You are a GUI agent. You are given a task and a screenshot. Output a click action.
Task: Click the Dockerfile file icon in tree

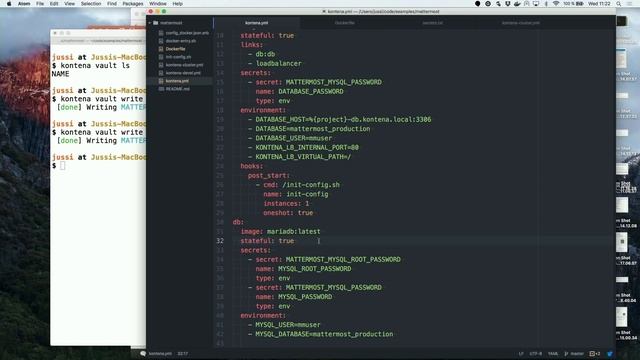(161, 49)
